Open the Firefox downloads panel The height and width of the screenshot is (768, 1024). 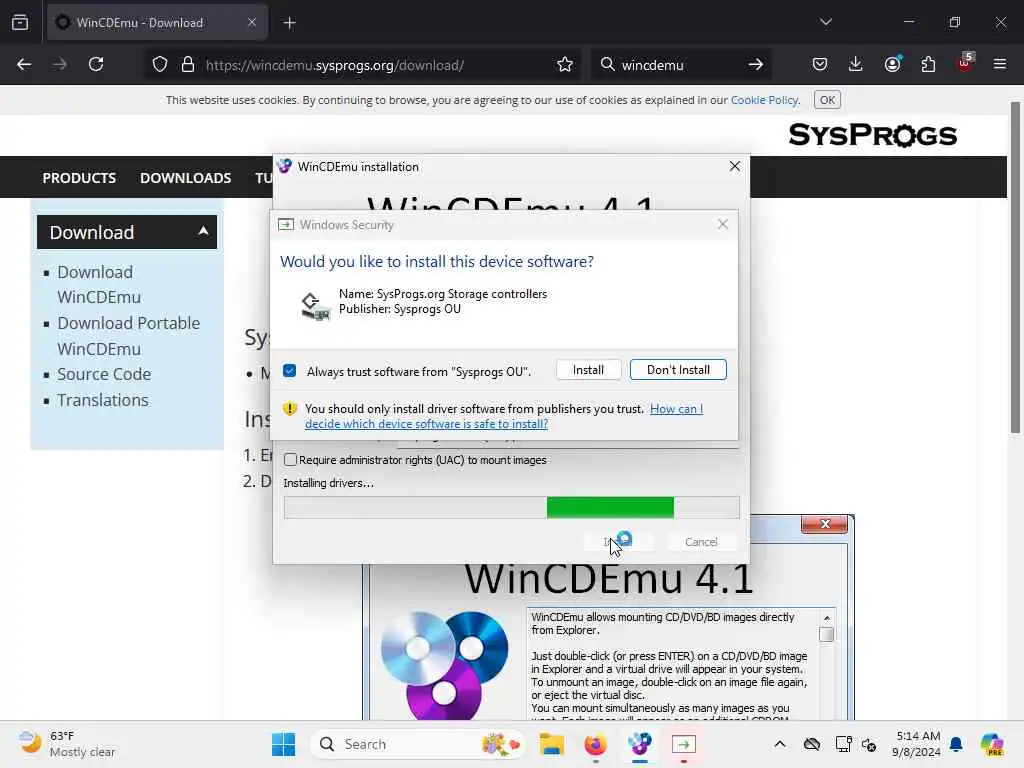856,65
